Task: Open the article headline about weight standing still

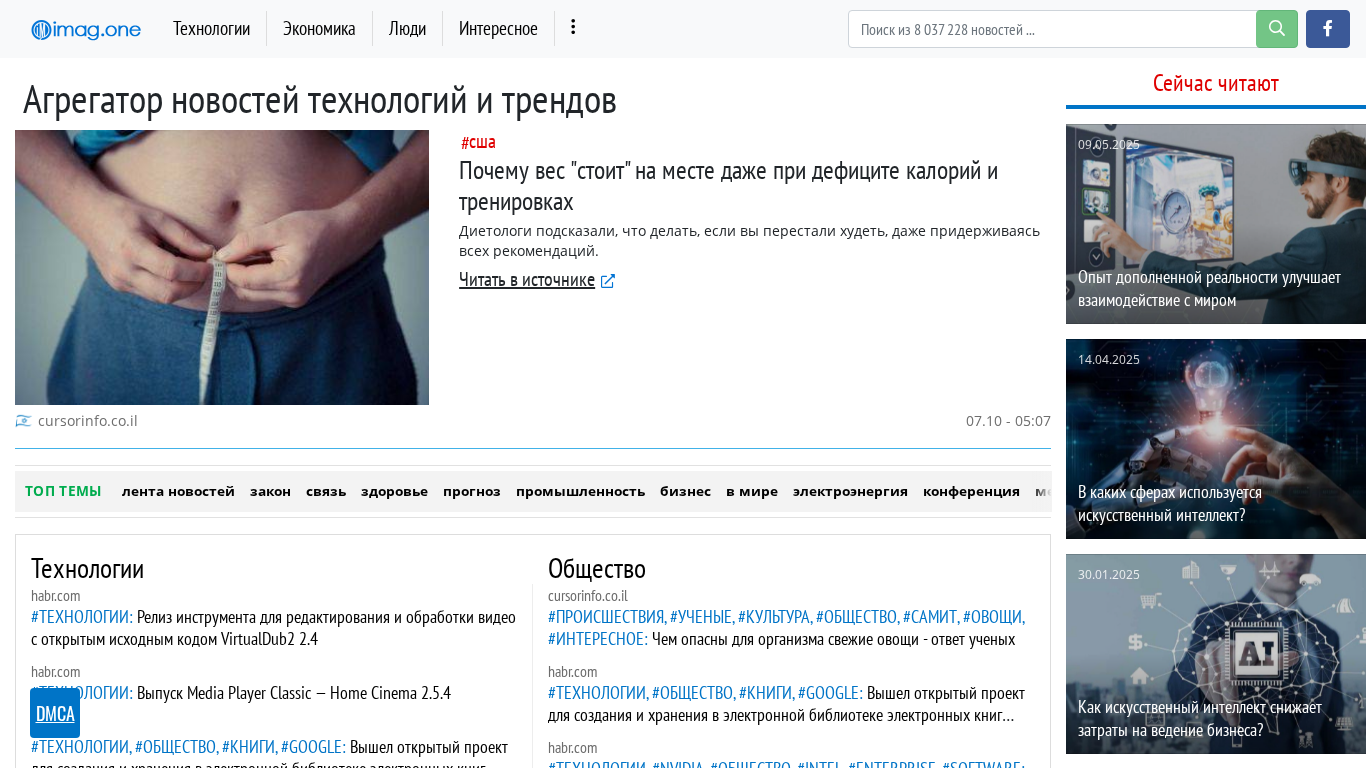Action: pyautogui.click(x=729, y=186)
